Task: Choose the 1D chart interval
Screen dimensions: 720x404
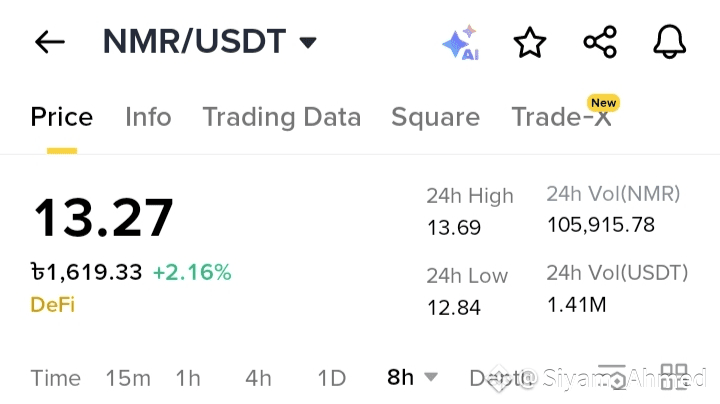Action: coord(332,378)
